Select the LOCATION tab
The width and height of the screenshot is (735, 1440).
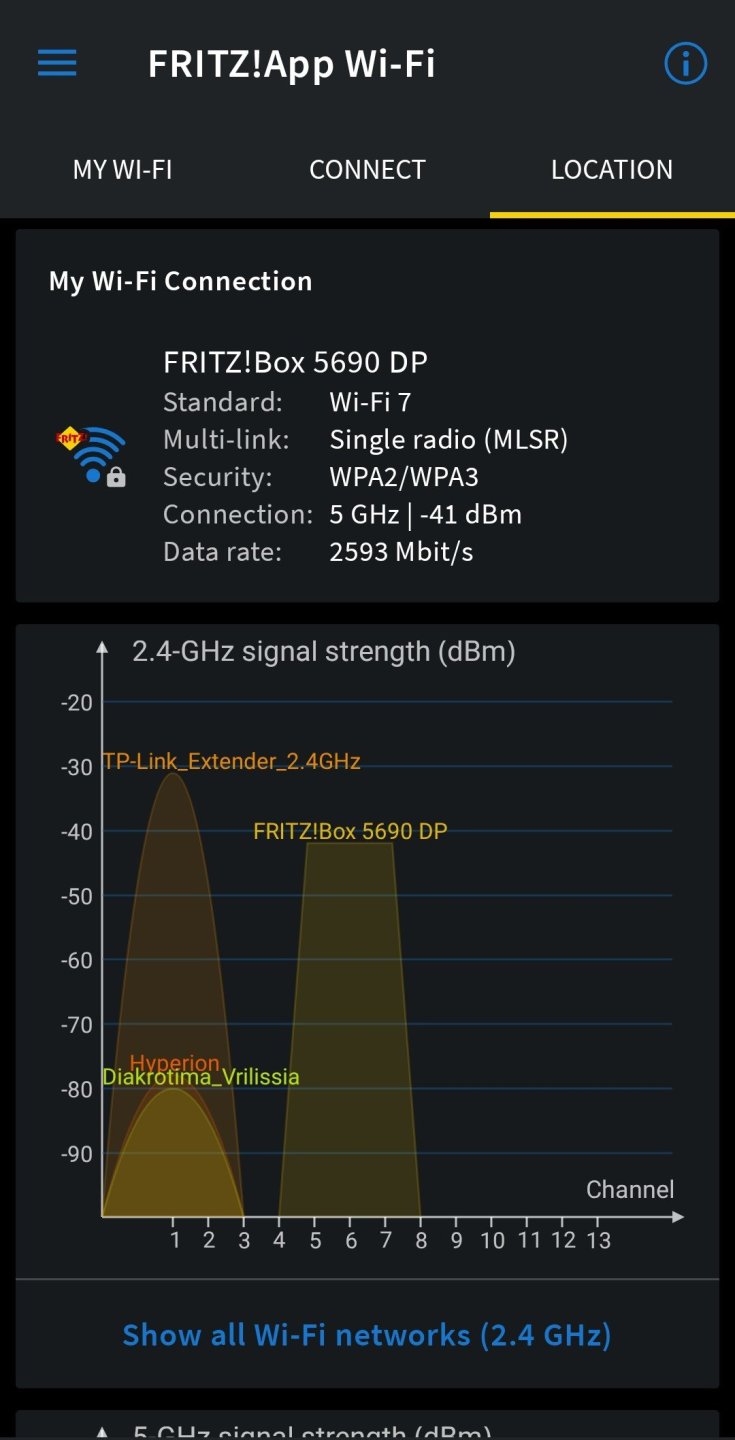point(612,170)
